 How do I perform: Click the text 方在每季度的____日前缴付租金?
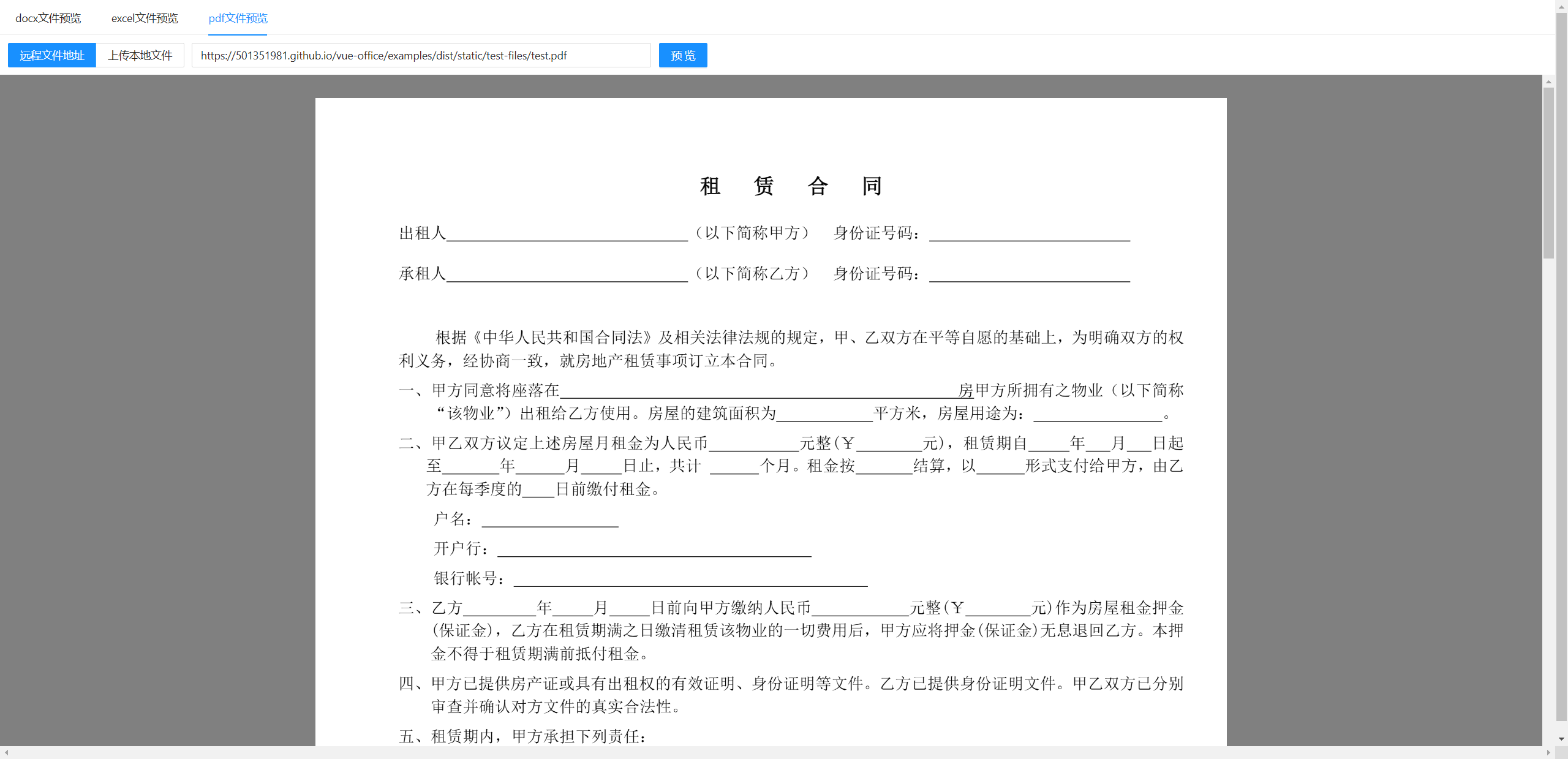(x=543, y=489)
